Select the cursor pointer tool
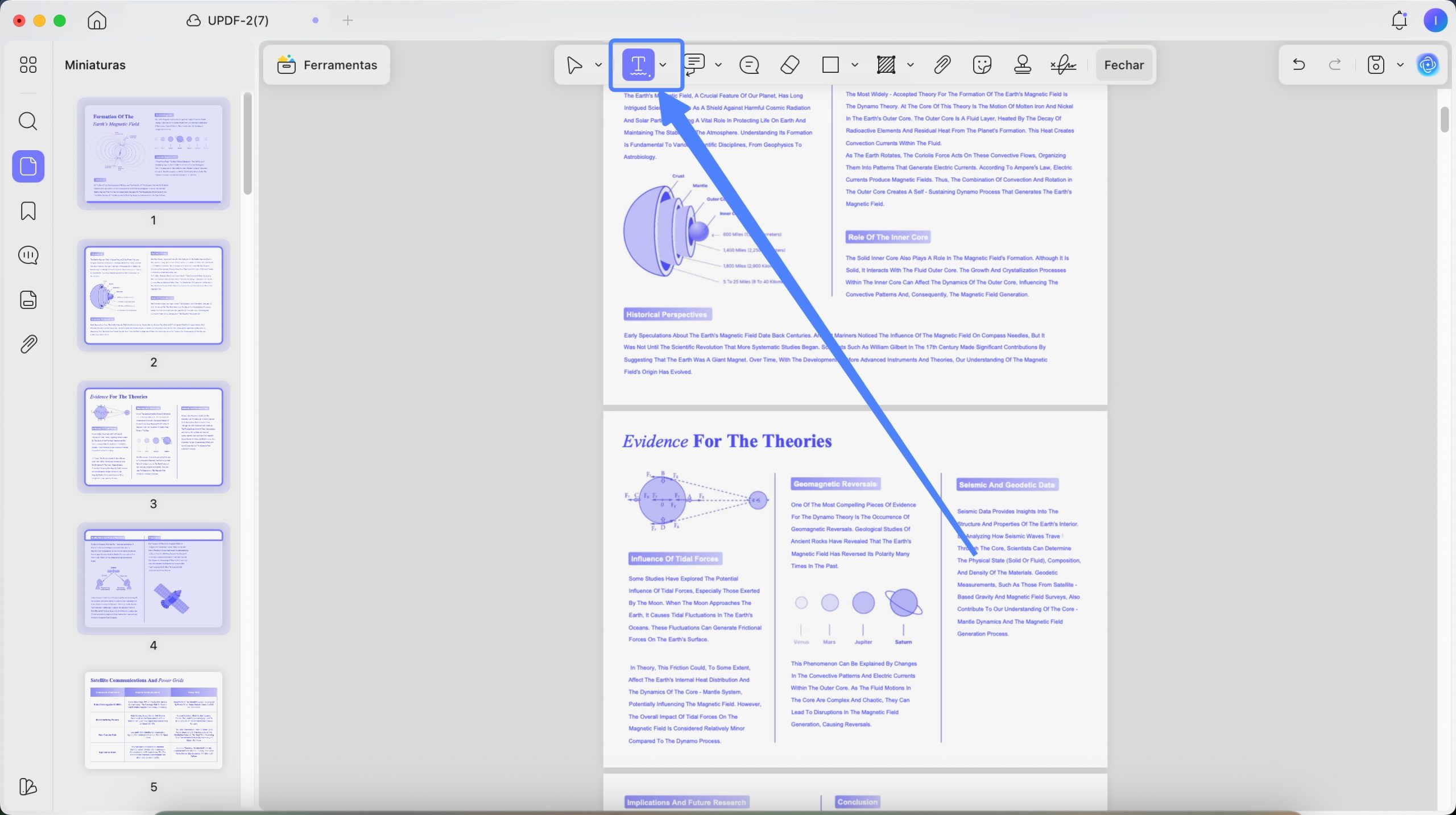Viewport: 1456px width, 815px height. [574, 65]
